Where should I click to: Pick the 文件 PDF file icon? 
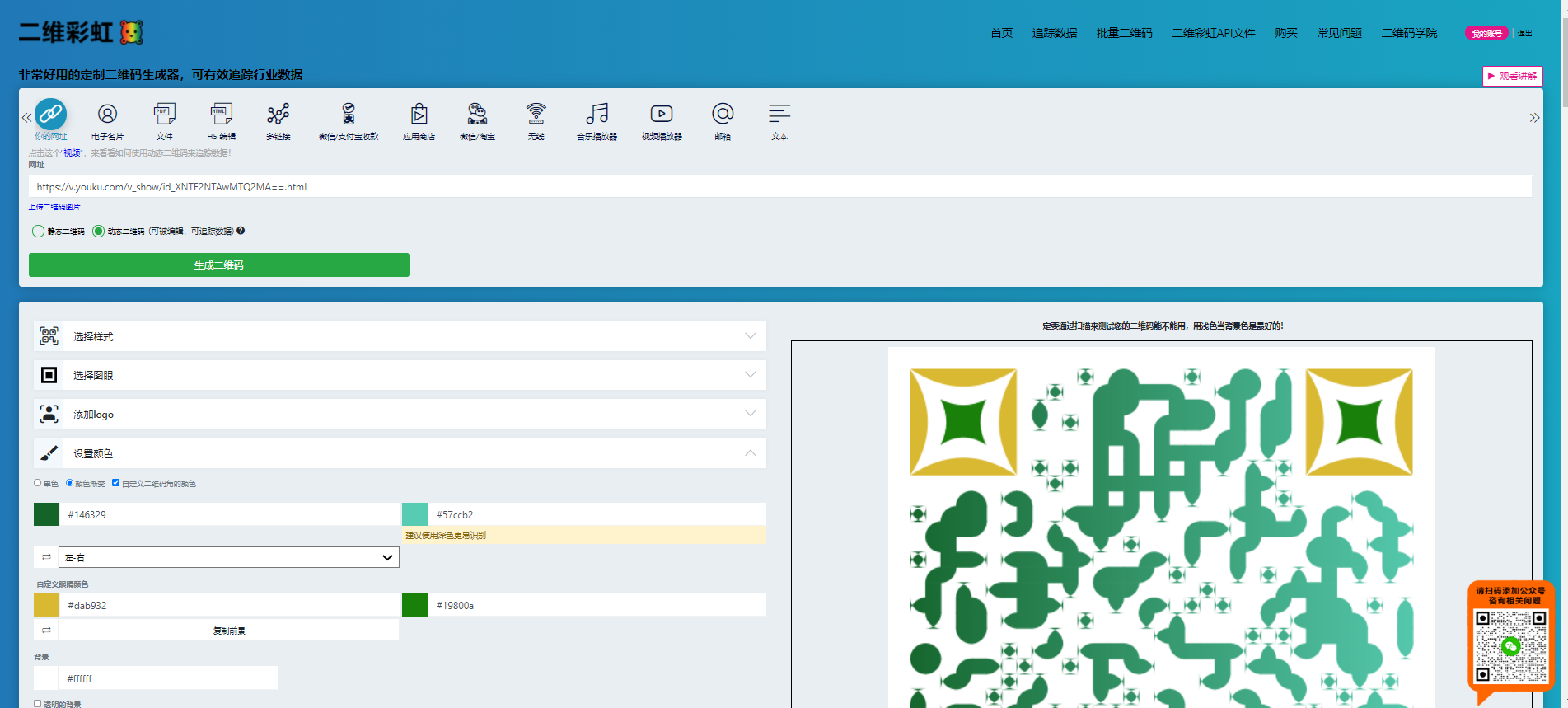tap(164, 114)
